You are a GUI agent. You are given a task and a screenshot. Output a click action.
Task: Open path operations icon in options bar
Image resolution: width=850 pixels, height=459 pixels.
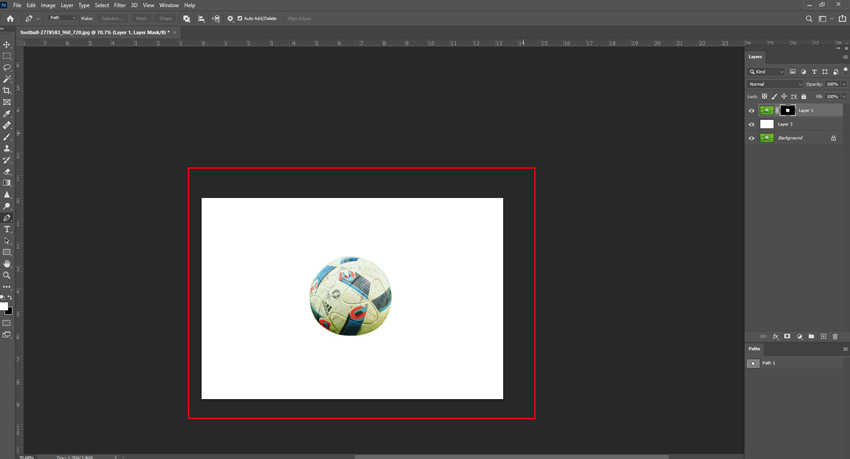click(186, 18)
